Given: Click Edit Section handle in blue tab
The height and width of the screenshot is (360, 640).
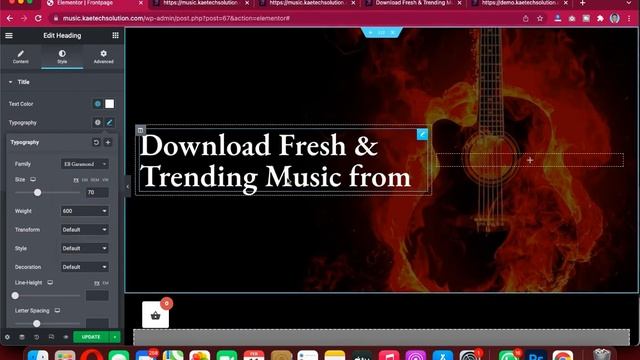Looking at the screenshot, I should point(382,32).
